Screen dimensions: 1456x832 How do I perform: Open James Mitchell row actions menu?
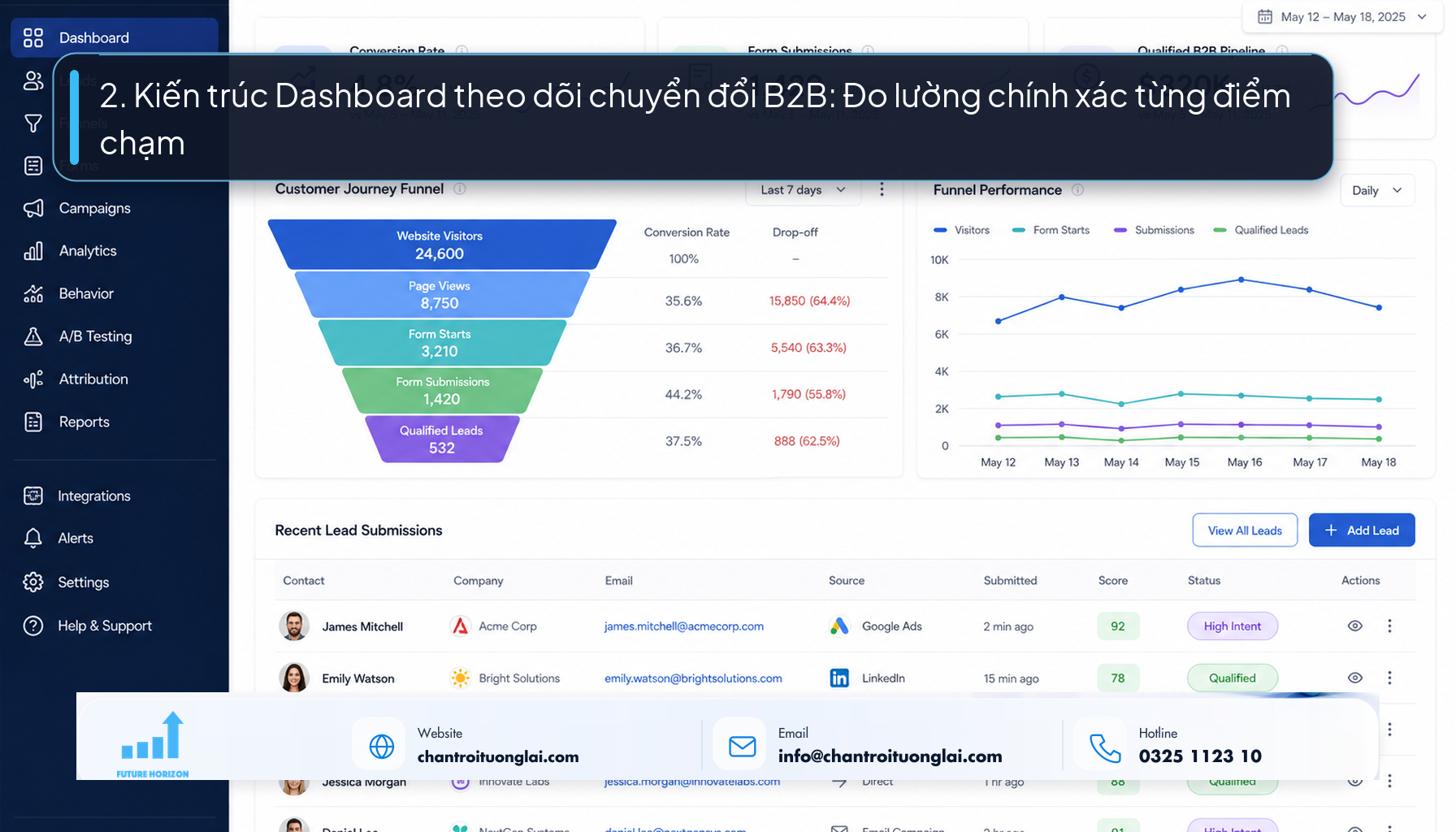1389,626
